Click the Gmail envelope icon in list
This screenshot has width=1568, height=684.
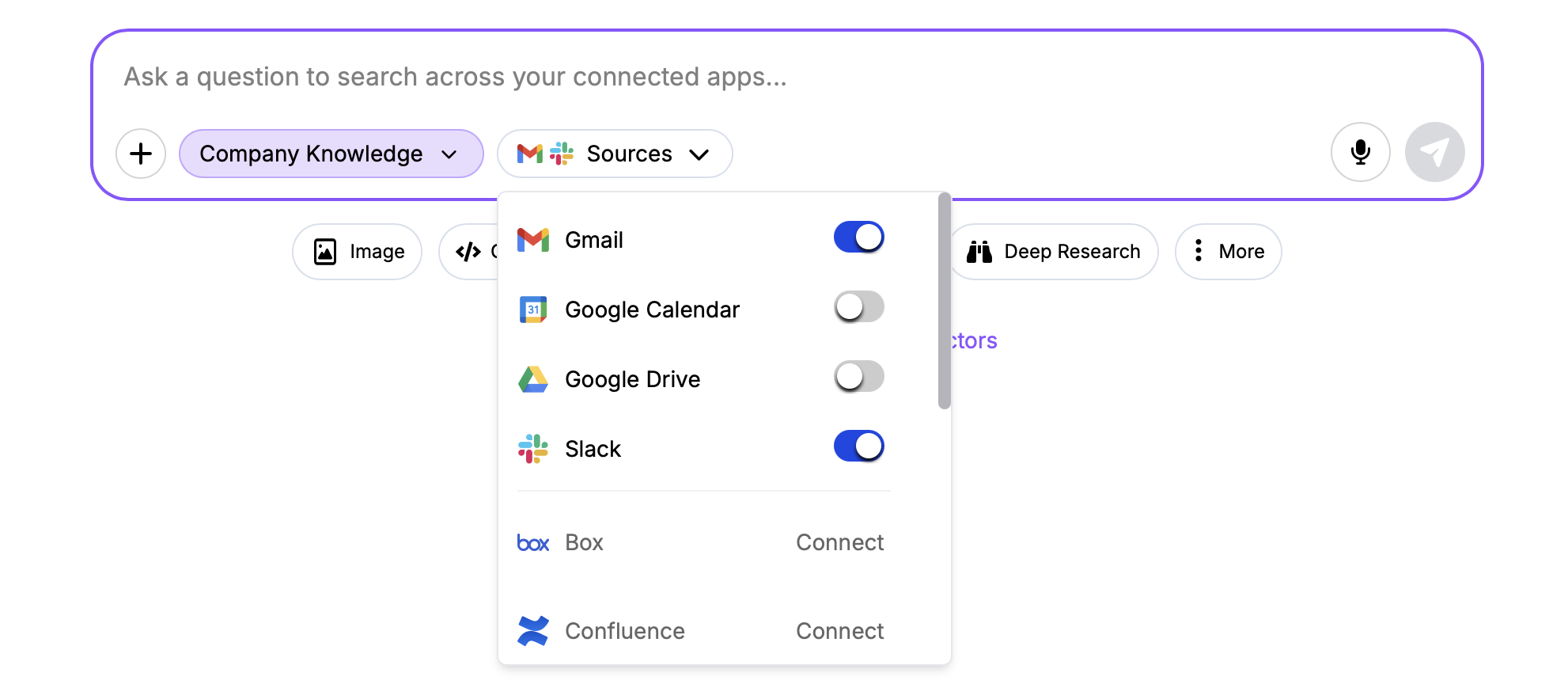pyautogui.click(x=532, y=240)
